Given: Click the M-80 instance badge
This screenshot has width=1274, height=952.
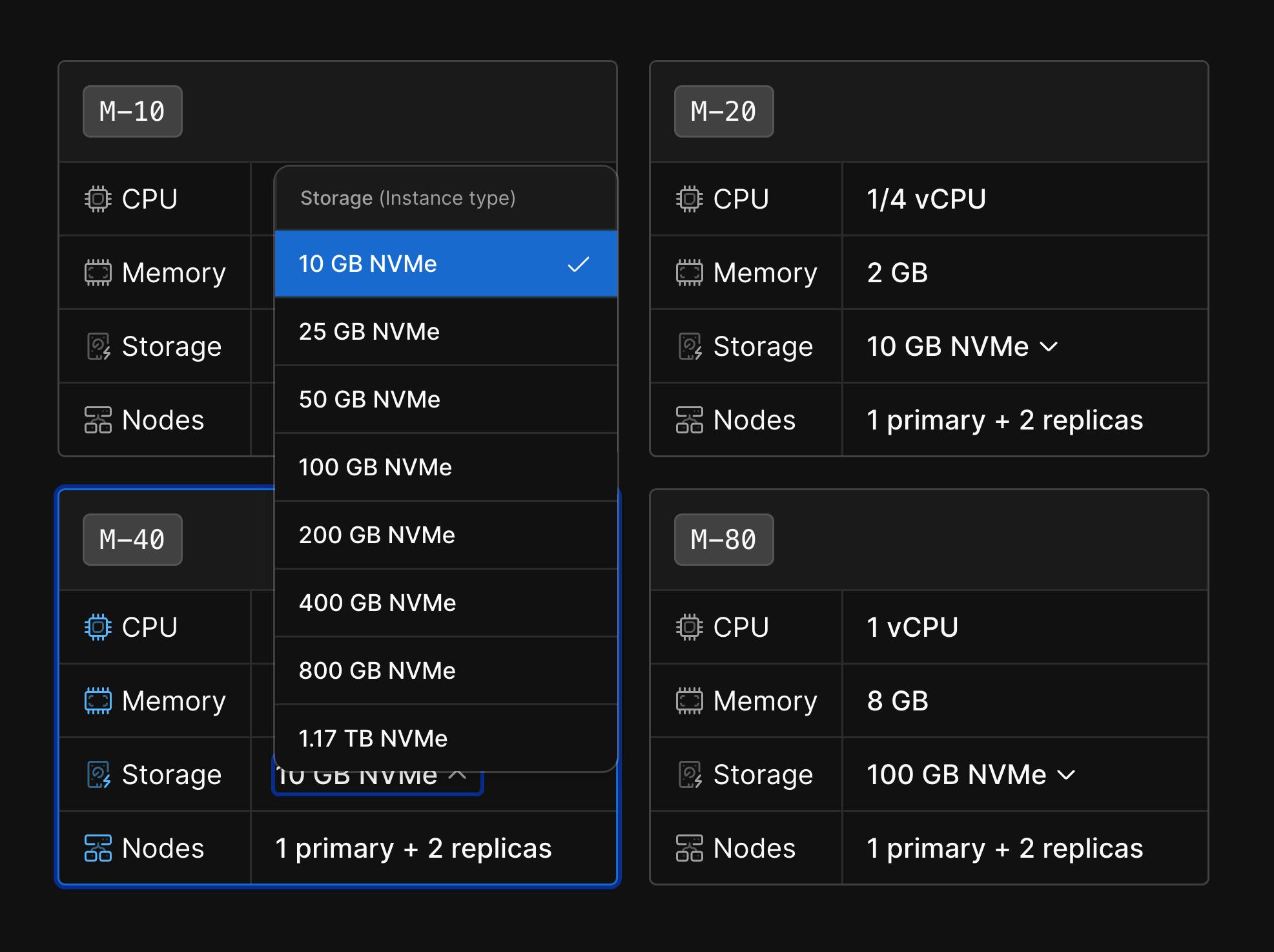Looking at the screenshot, I should [723, 539].
